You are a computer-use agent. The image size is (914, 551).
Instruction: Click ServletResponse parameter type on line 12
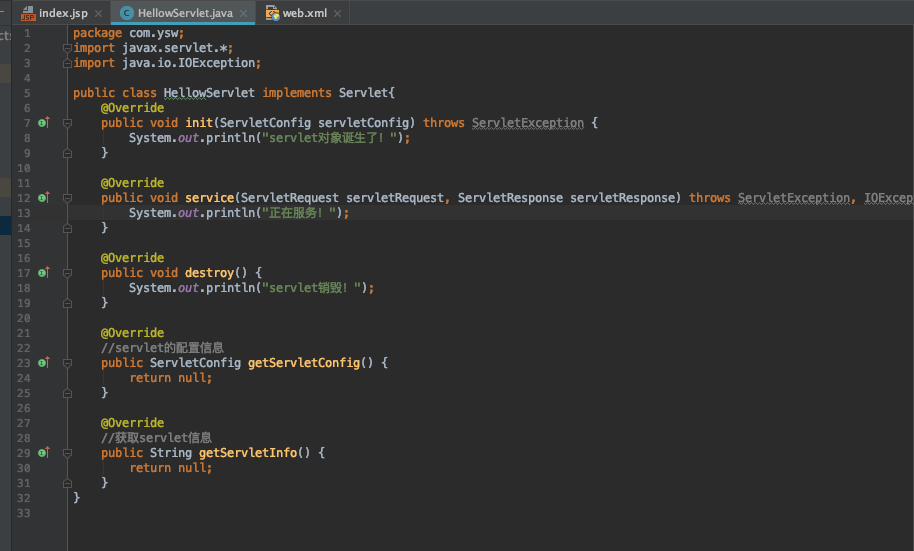coord(510,198)
